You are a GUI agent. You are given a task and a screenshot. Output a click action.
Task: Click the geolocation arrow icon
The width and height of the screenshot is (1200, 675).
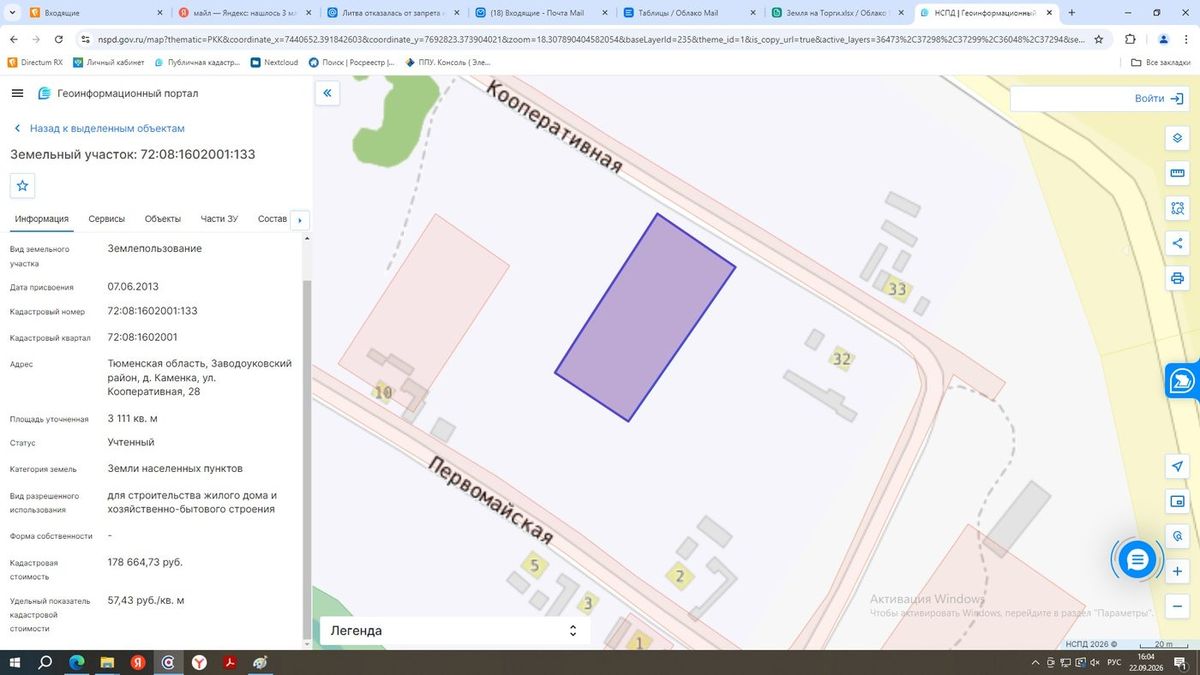pyautogui.click(x=1177, y=466)
